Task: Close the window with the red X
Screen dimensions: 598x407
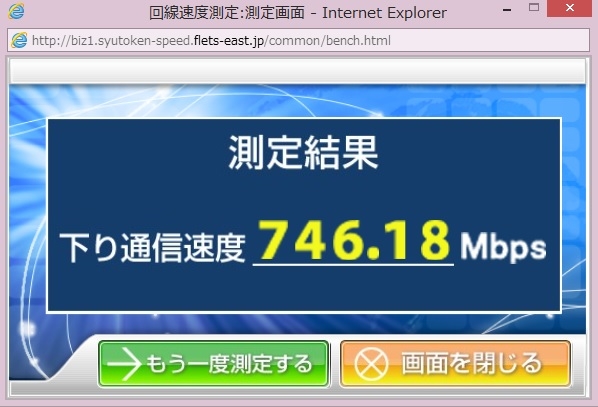Action: (x=569, y=8)
